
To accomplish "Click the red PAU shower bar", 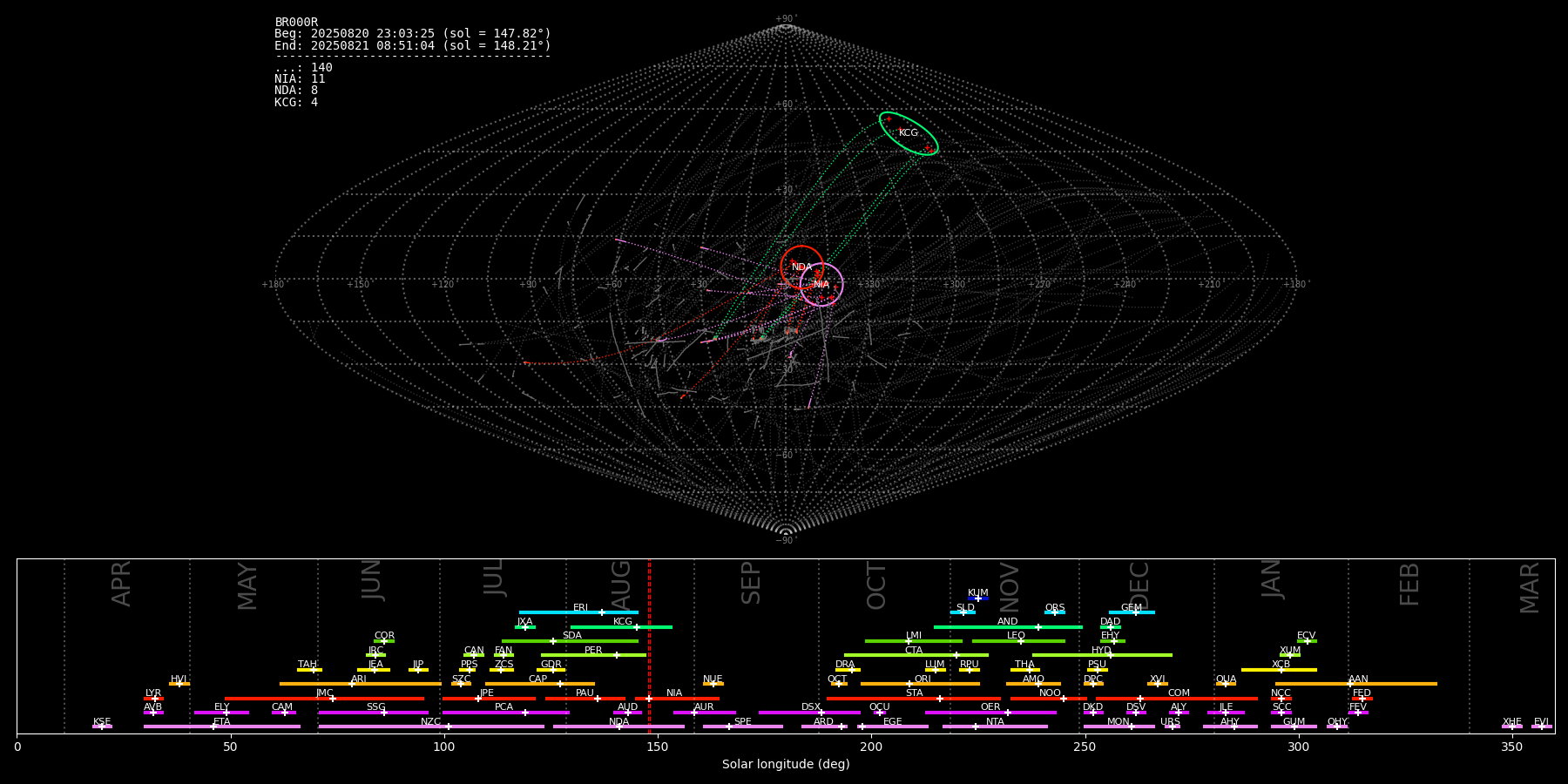I will pos(585,699).
